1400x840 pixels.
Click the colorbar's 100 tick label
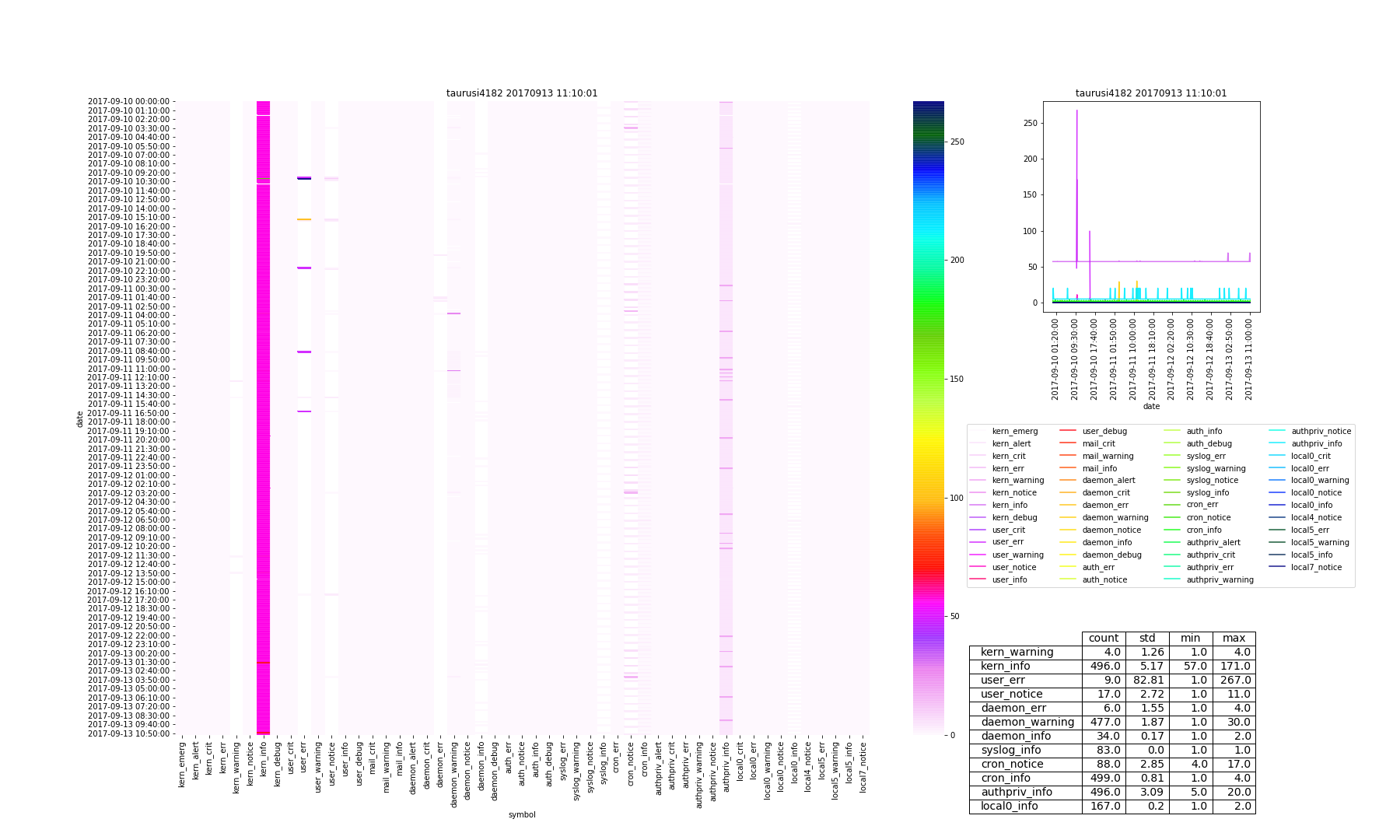[x=954, y=498]
